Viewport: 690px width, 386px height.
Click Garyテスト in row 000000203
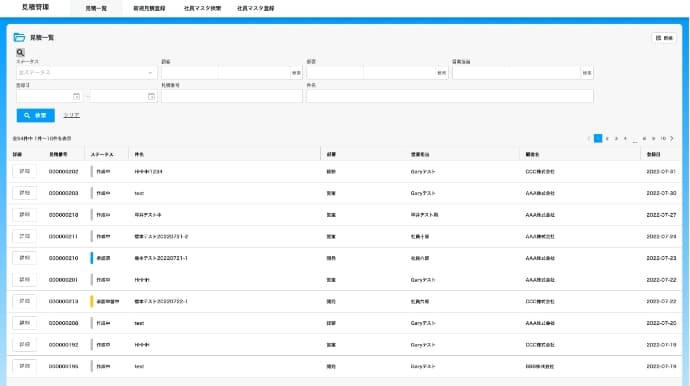(x=423, y=193)
